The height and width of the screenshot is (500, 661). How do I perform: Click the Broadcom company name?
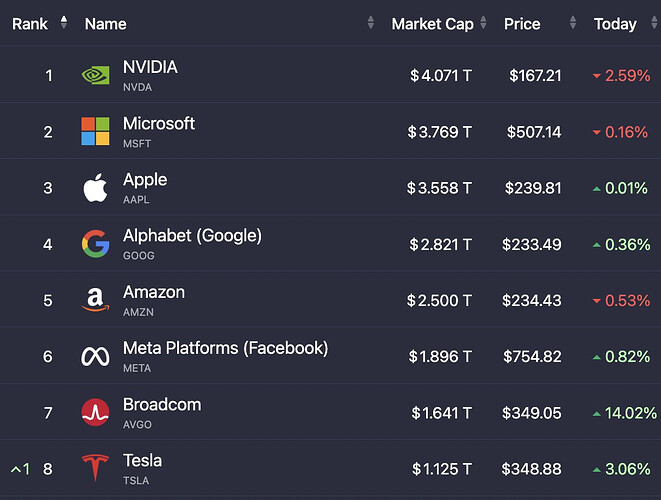(162, 405)
